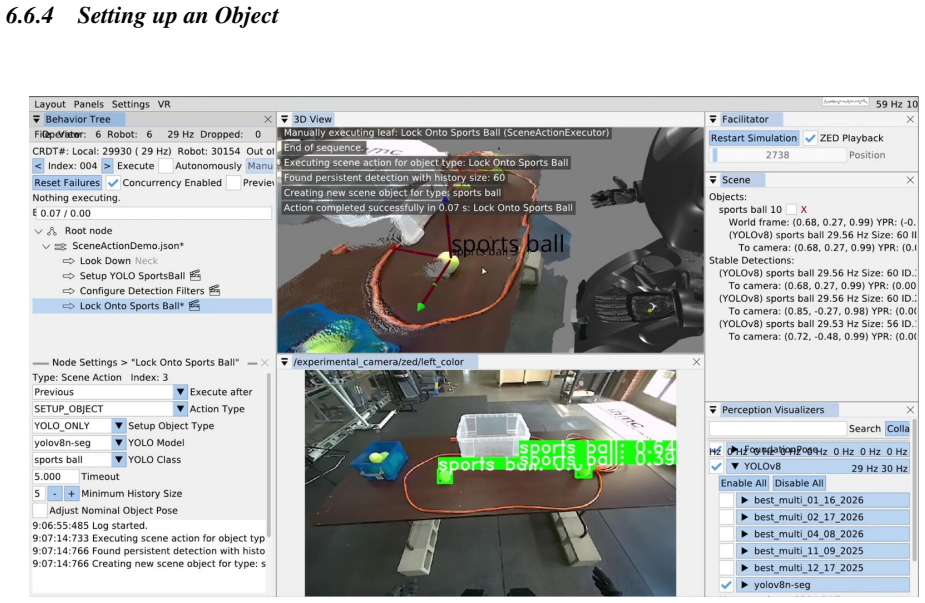Collapse the Root node tree chevron

[x=38, y=231]
